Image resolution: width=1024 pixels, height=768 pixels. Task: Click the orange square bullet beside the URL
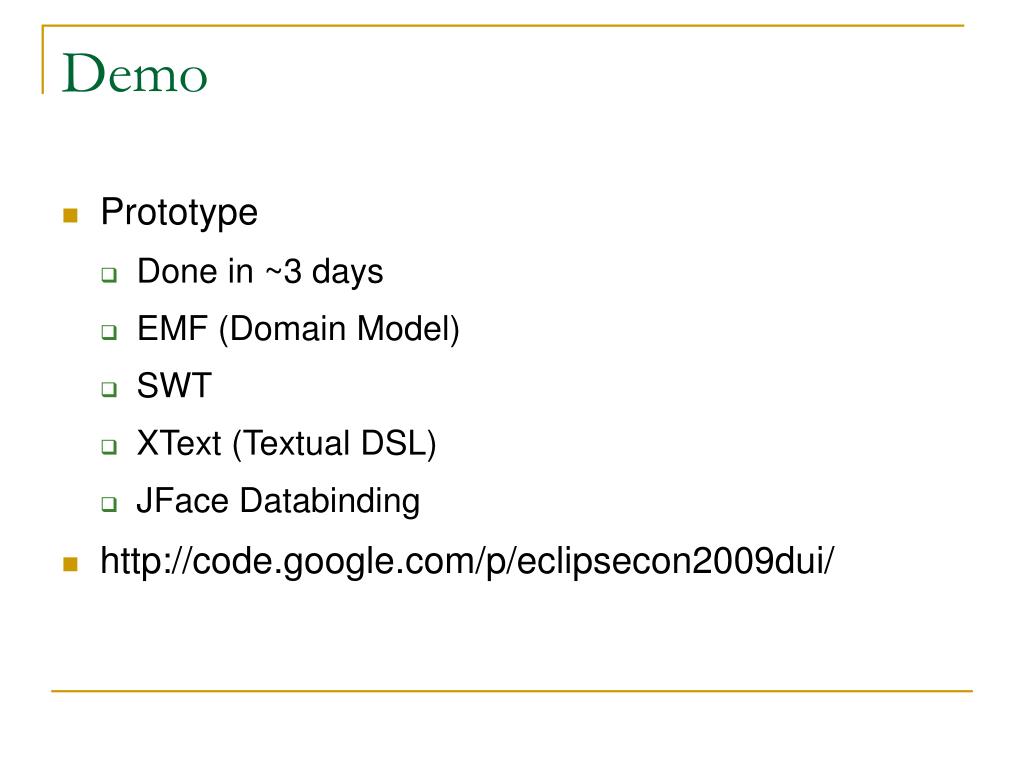coord(71,564)
